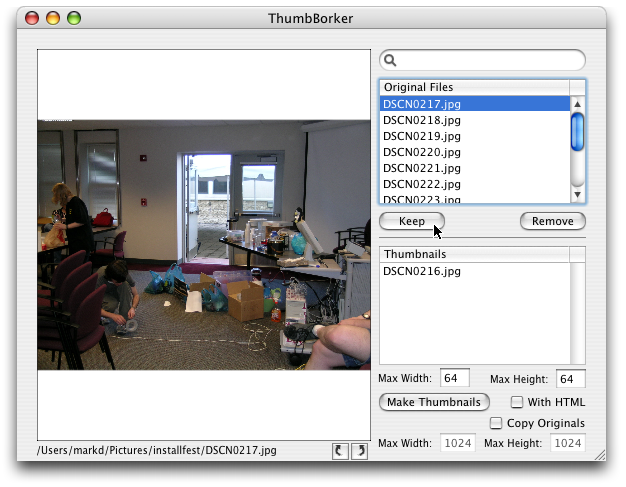Click the rotate right icon

[x=359, y=451]
